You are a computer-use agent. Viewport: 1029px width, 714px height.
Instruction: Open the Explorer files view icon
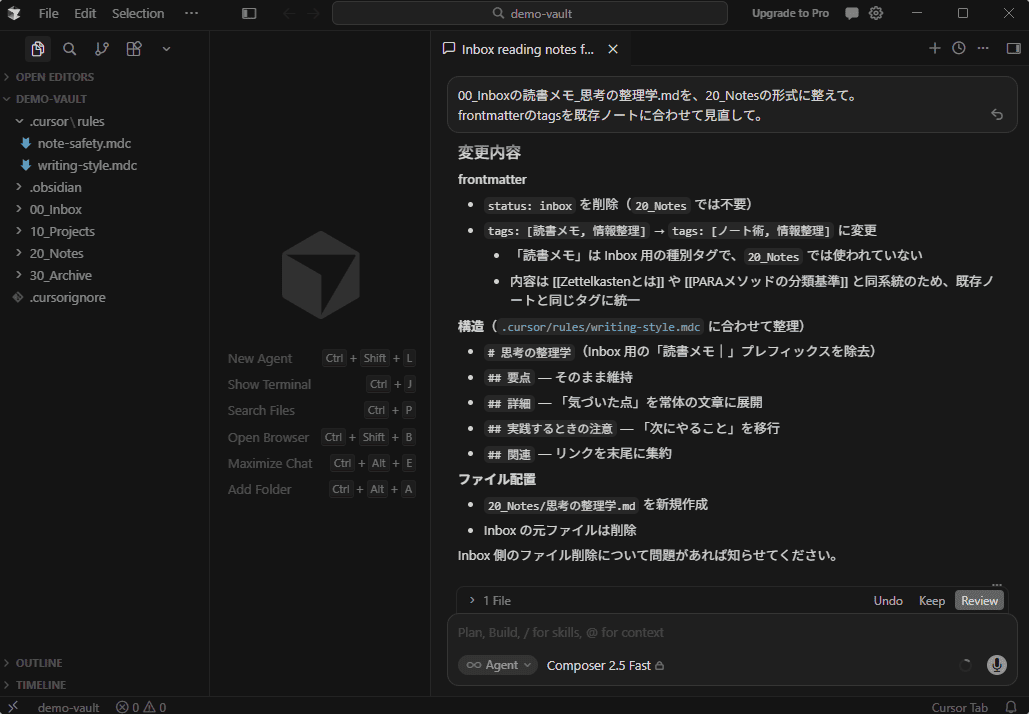(37, 49)
